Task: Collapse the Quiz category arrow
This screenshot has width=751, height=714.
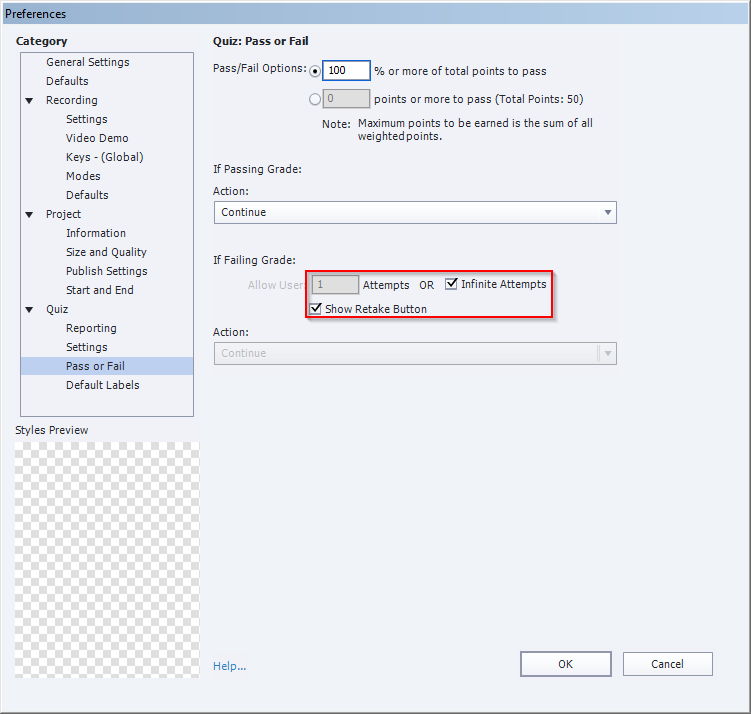Action: tap(30, 309)
